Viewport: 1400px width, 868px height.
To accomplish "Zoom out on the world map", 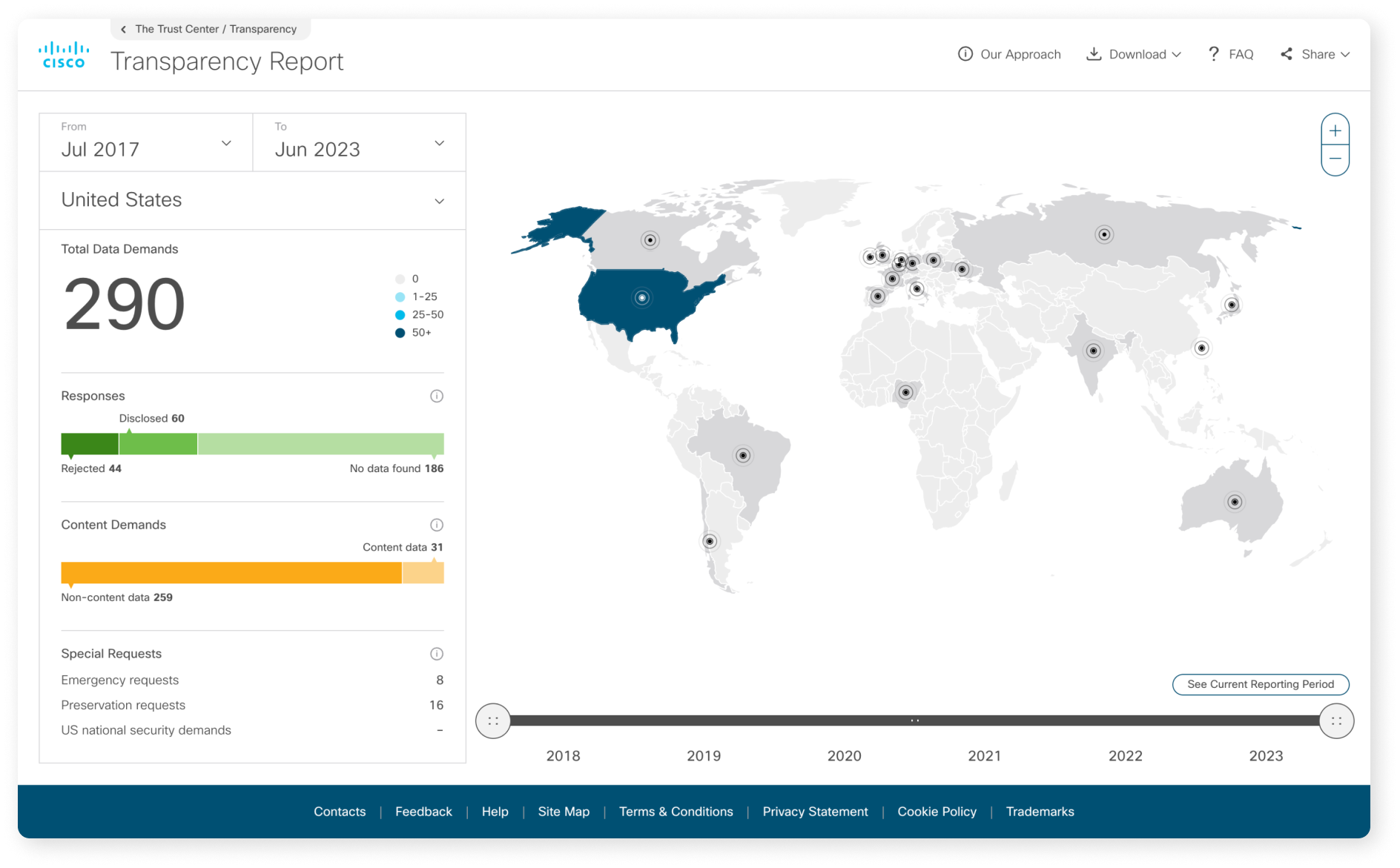I will (x=1335, y=158).
